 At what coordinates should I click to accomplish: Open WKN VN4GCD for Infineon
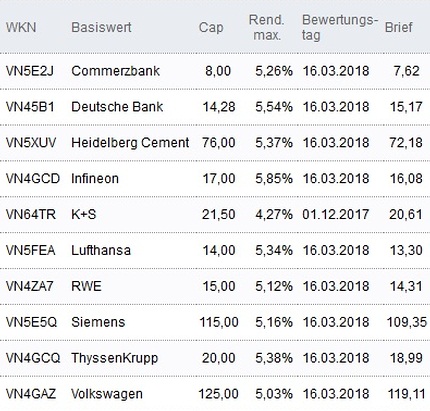pos(33,179)
